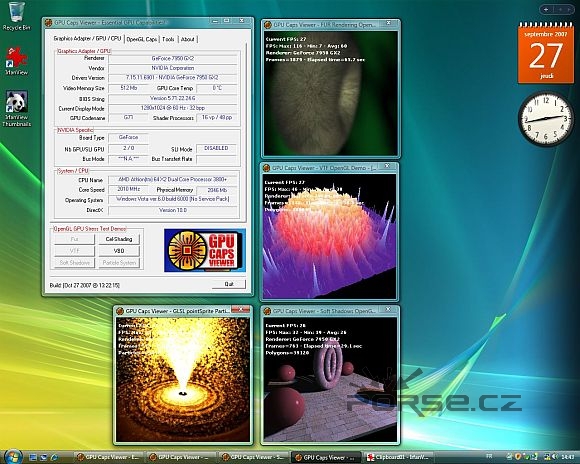The image size is (580, 464).
Task: Click the empty Bus Transfer Rate field
Action: [x=216, y=159]
